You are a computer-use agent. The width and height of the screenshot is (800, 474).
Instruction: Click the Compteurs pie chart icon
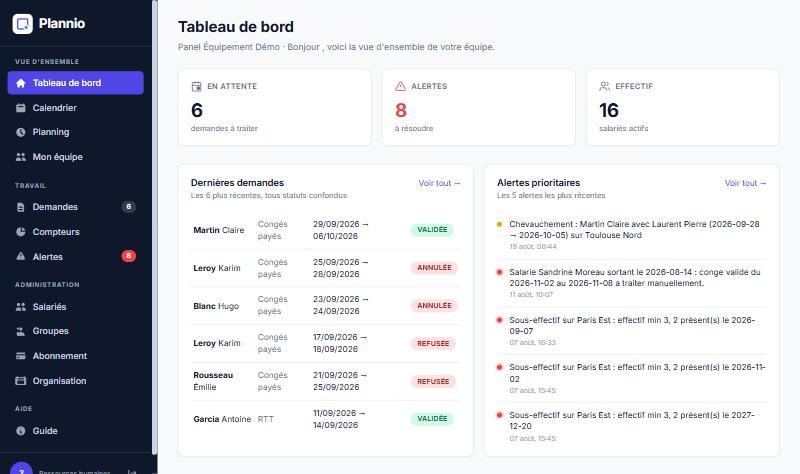coord(20,232)
